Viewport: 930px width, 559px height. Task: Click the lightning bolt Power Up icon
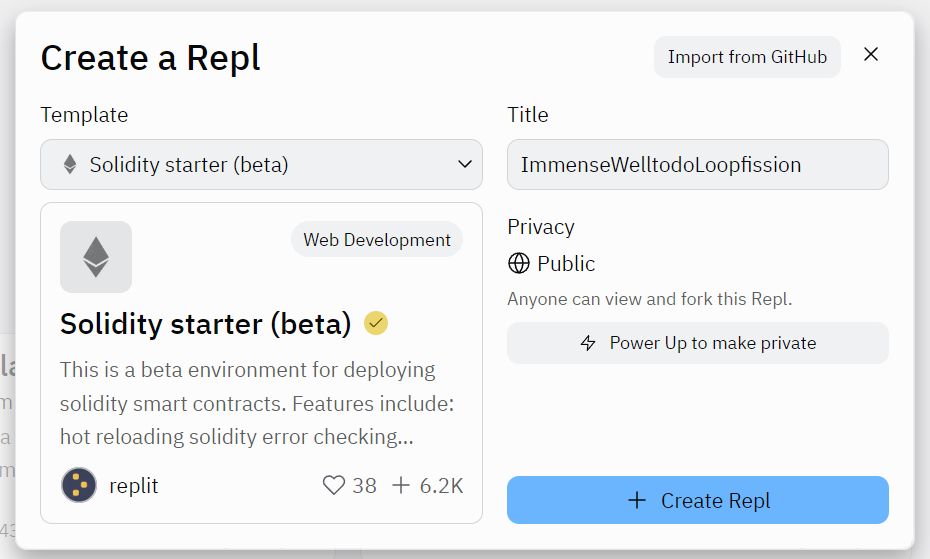point(589,343)
